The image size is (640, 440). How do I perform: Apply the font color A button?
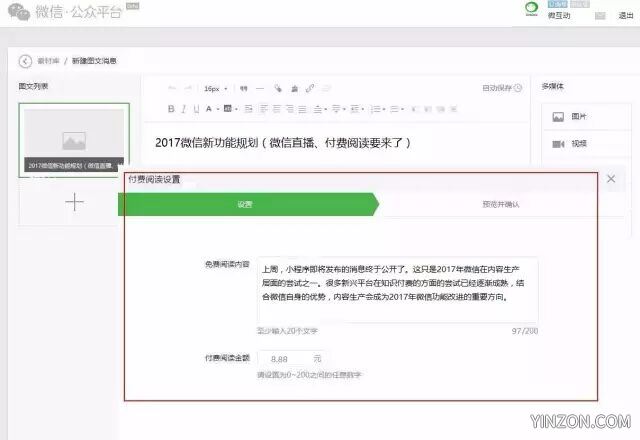[x=209, y=109]
